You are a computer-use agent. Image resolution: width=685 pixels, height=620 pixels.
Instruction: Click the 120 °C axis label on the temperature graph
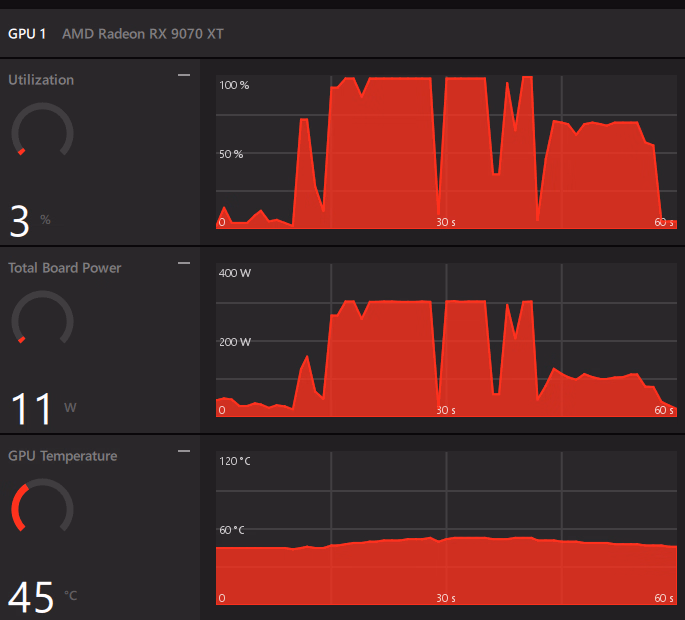234,462
